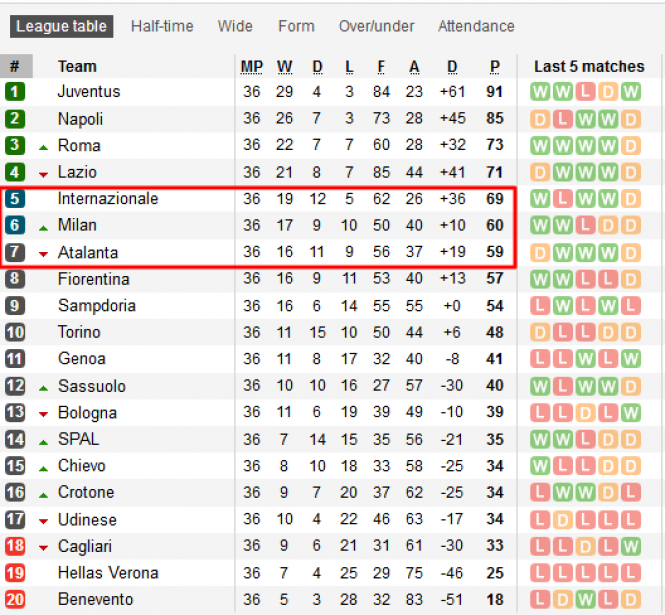This screenshot has width=665, height=615.
Task: Select the League table tab
Action: point(61,26)
